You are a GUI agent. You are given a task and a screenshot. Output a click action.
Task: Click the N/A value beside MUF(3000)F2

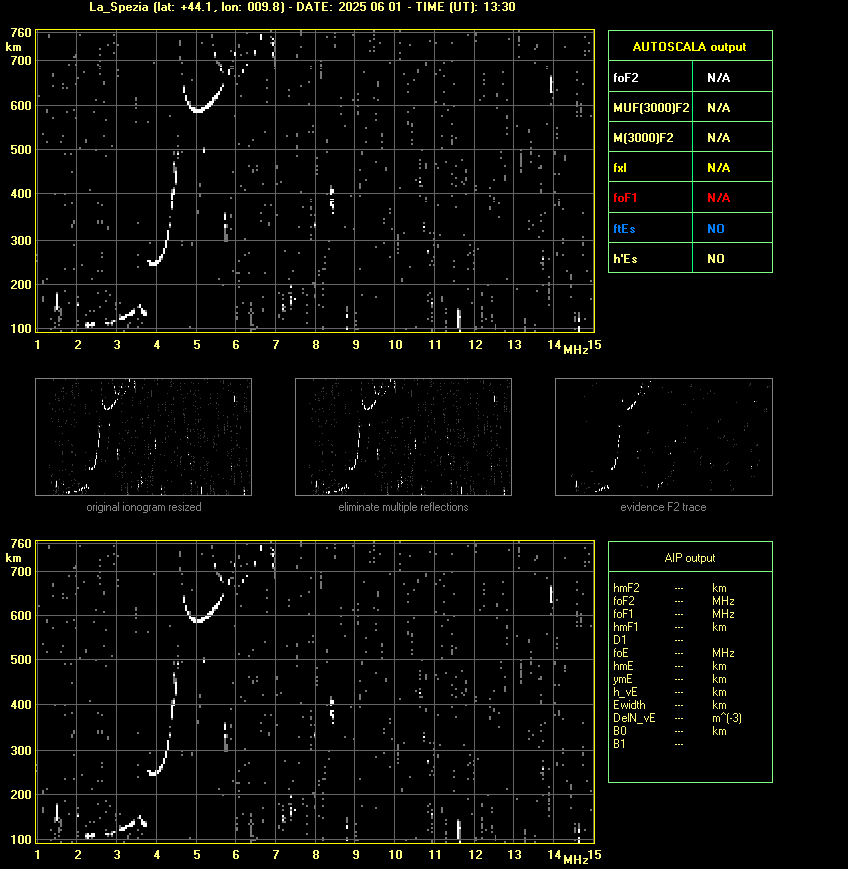point(718,108)
